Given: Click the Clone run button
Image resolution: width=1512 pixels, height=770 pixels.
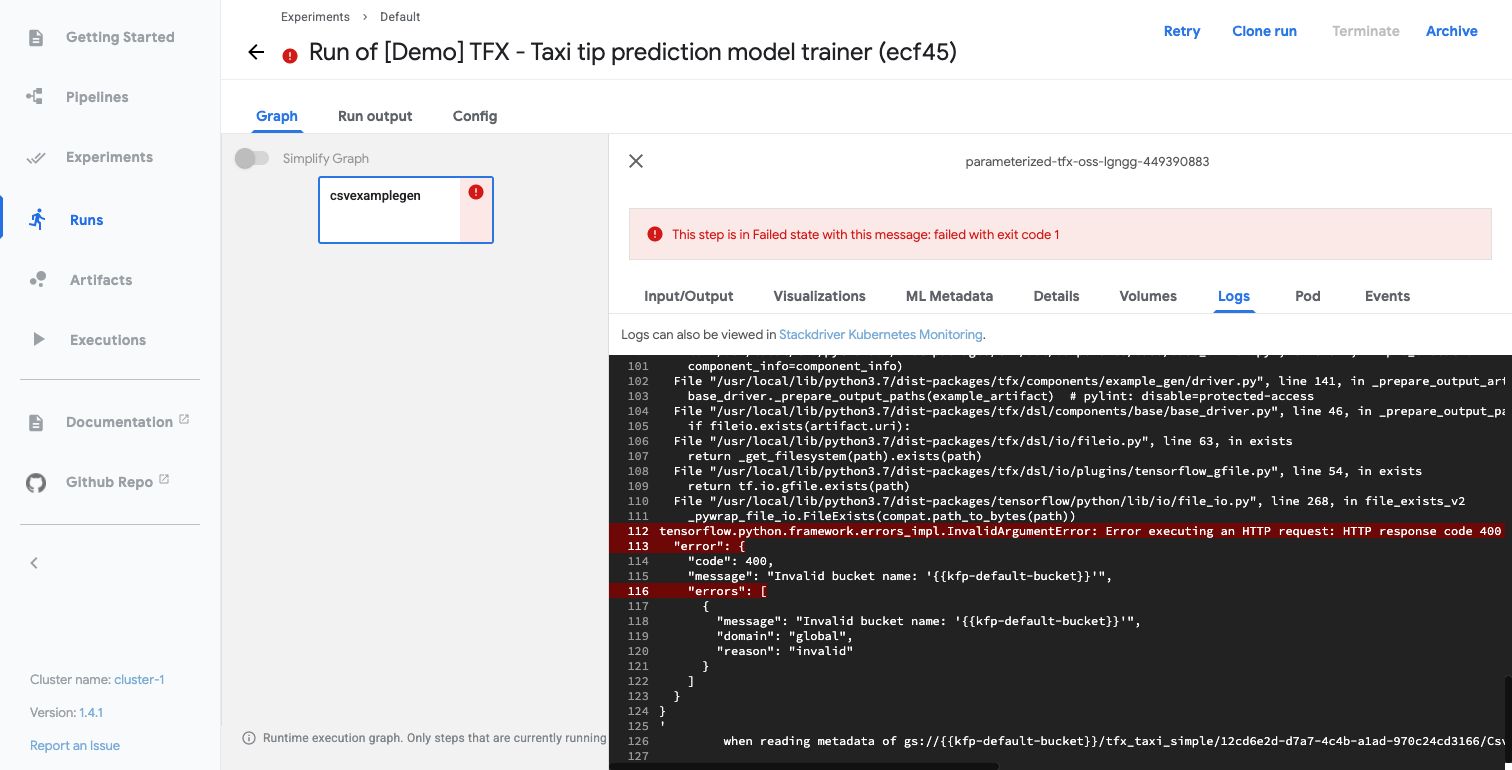Looking at the screenshot, I should [1265, 31].
